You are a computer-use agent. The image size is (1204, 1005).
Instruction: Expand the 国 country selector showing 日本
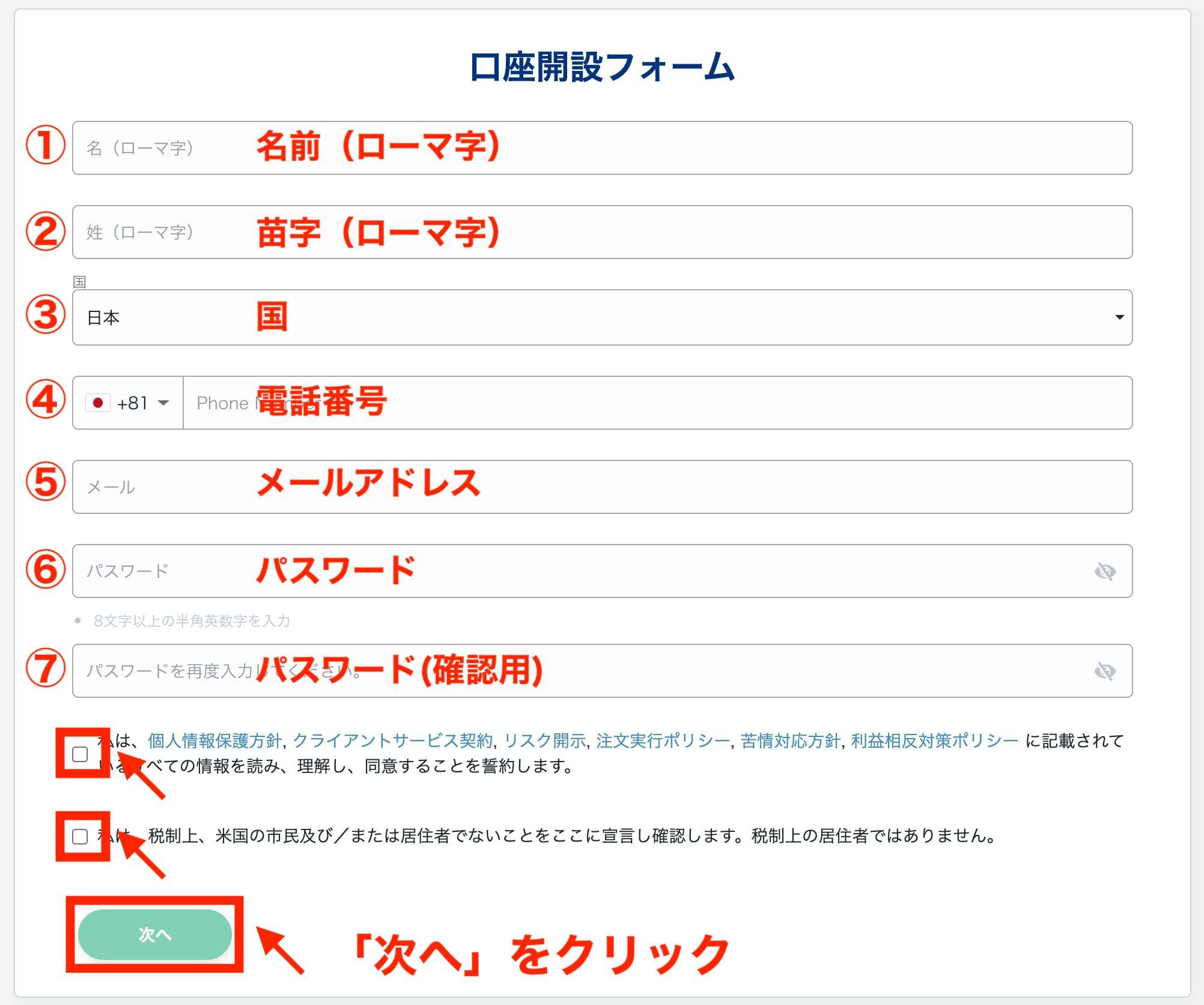click(1119, 317)
